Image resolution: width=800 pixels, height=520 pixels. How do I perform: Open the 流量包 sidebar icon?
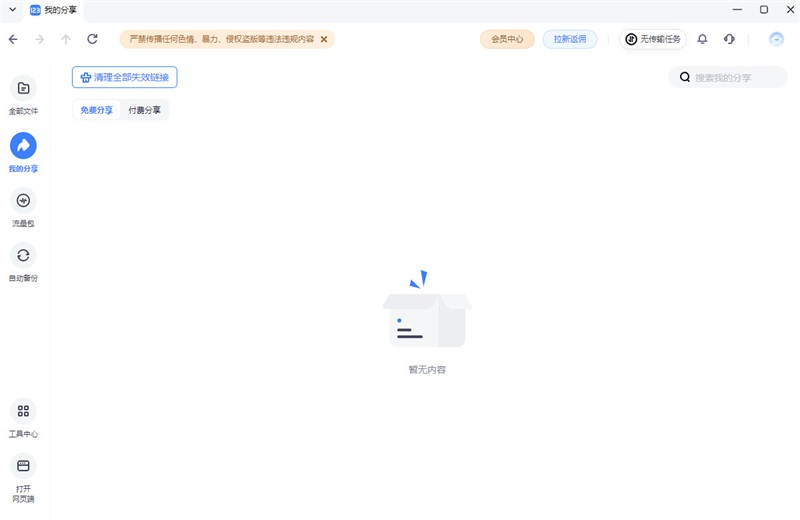[23, 201]
